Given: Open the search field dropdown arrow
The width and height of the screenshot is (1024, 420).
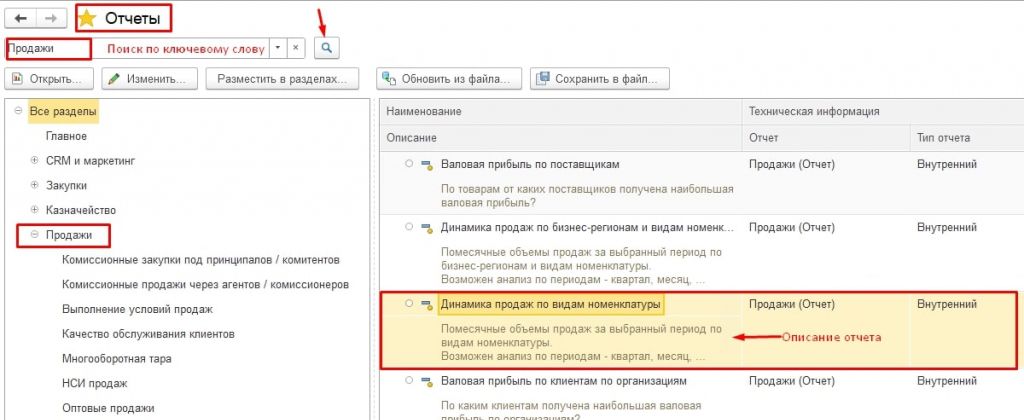Looking at the screenshot, I should click(x=278, y=48).
